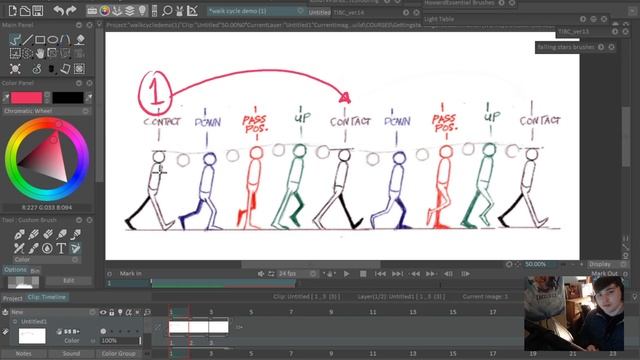
Task: Click the Edit brush button
Action: click(x=69, y=281)
